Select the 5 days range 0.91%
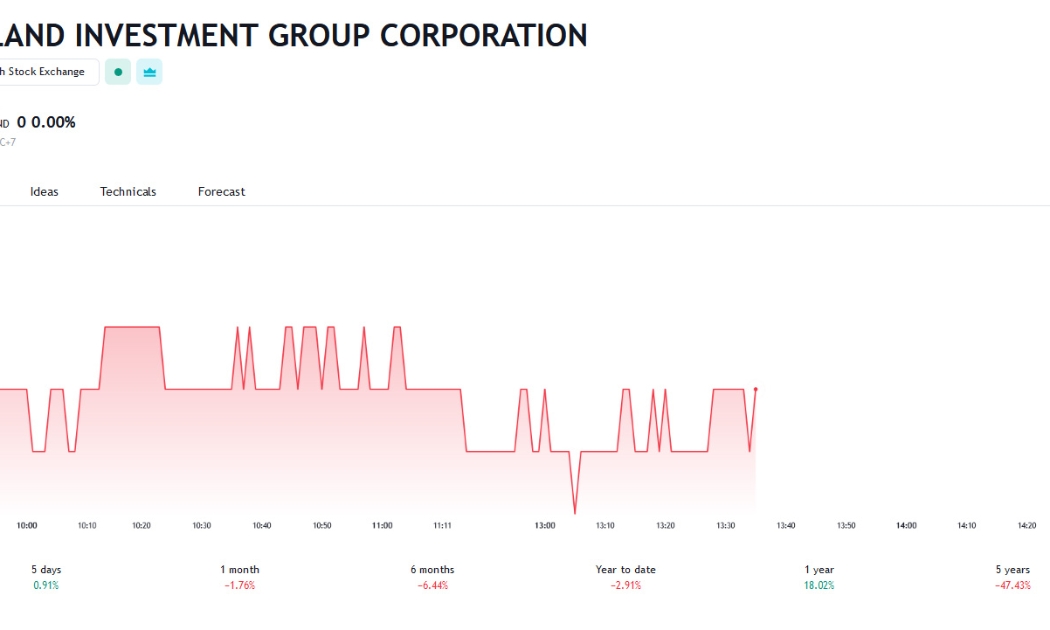This screenshot has width=1050, height=630. coord(46,577)
